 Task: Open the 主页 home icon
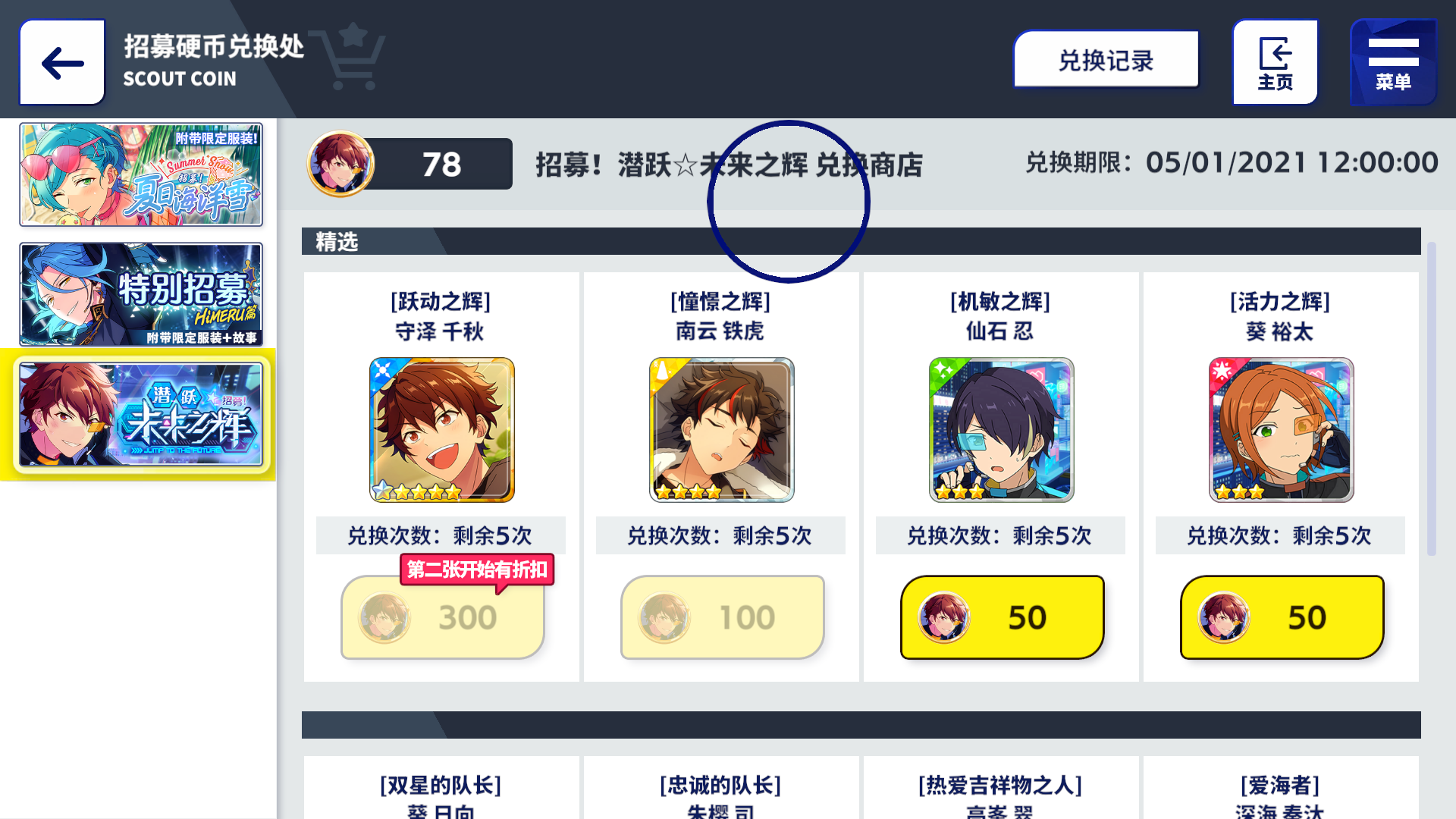coord(1276,62)
